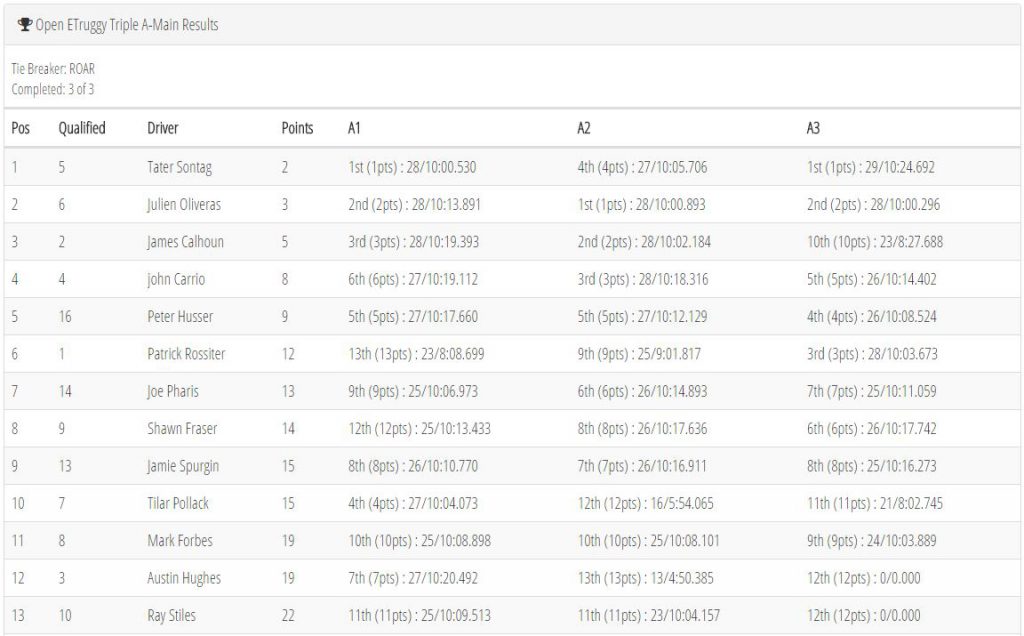This screenshot has width=1024, height=636.
Task: Select driver name Ray Stiles
Action: 171,615
